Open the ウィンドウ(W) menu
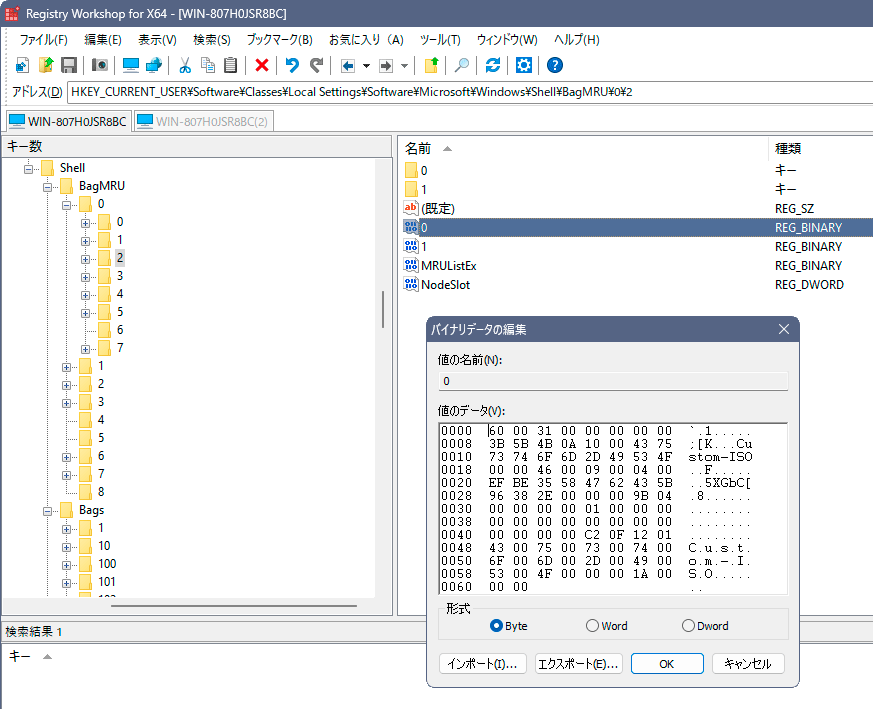Viewport: 873px width, 709px height. coord(507,40)
